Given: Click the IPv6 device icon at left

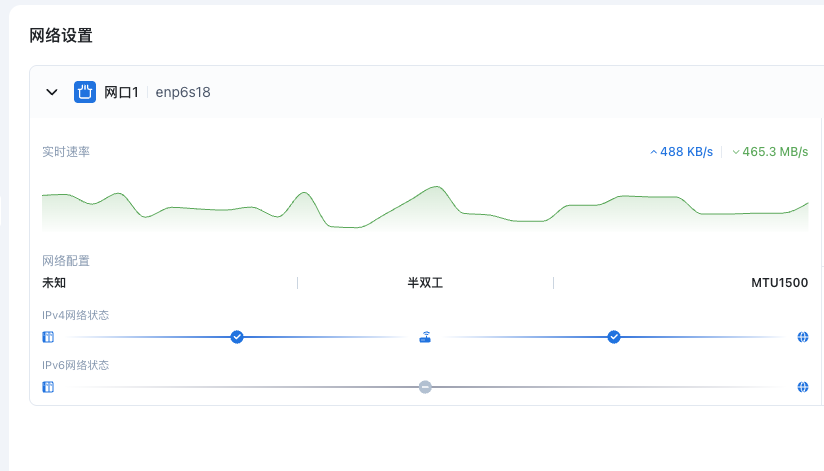Looking at the screenshot, I should tap(48, 387).
